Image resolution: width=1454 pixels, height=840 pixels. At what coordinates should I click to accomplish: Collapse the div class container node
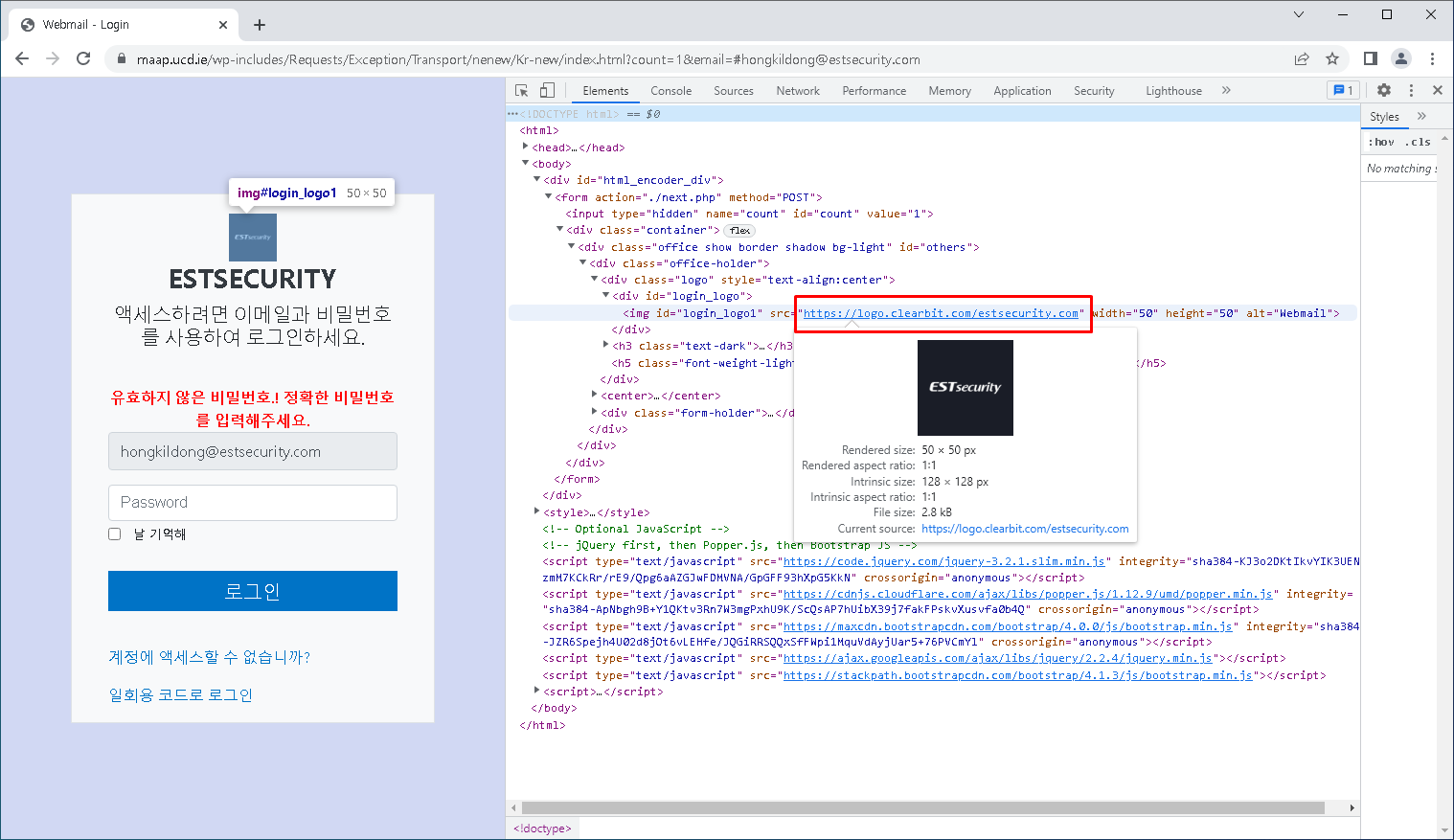coord(560,229)
